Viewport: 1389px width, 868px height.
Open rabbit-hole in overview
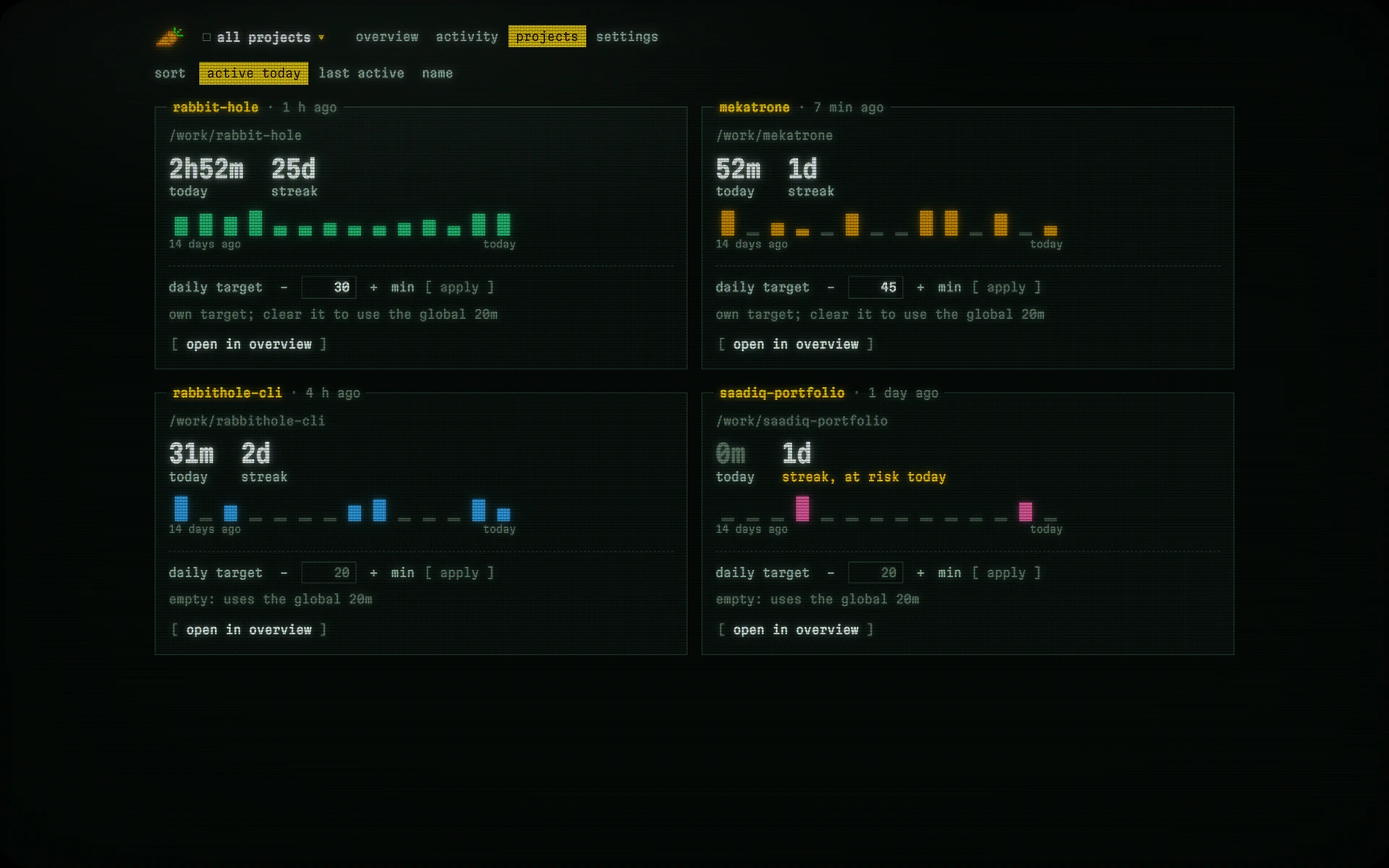pyautogui.click(x=249, y=344)
